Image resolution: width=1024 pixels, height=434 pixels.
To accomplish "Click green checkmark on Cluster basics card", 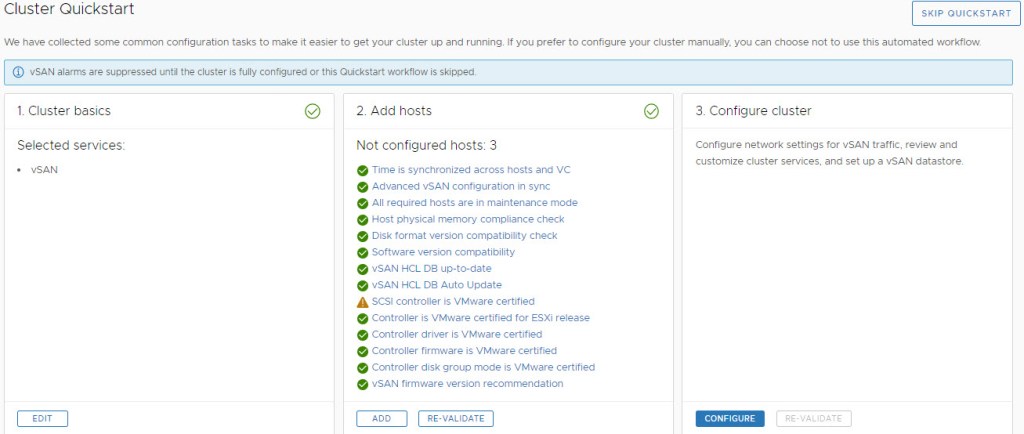I will click(x=312, y=111).
